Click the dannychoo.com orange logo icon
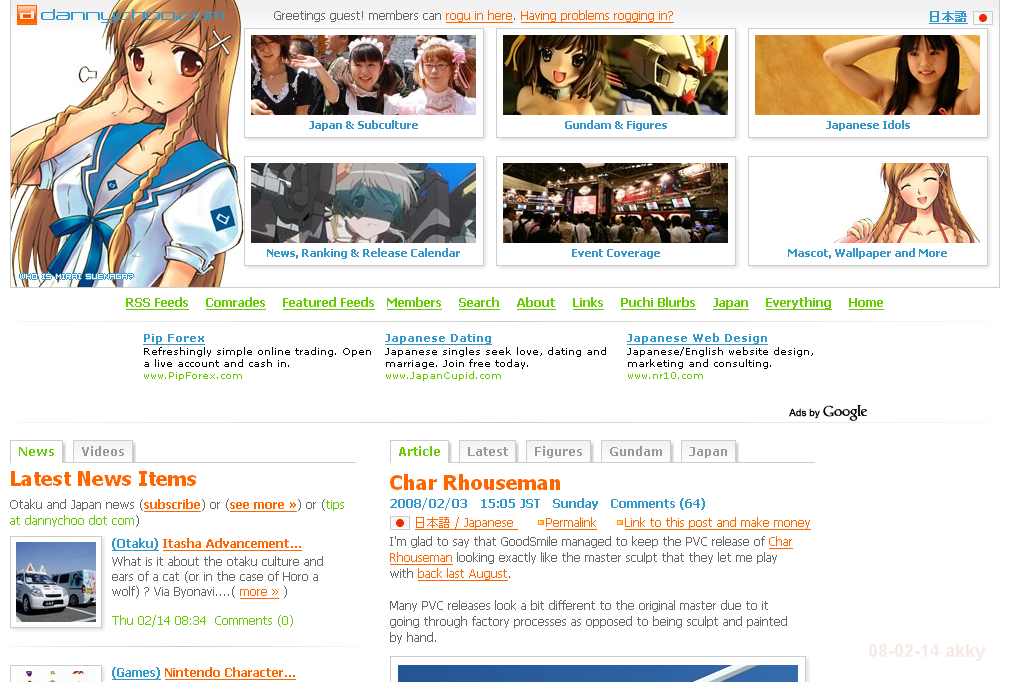The height and width of the screenshot is (682, 1009). [27, 15]
